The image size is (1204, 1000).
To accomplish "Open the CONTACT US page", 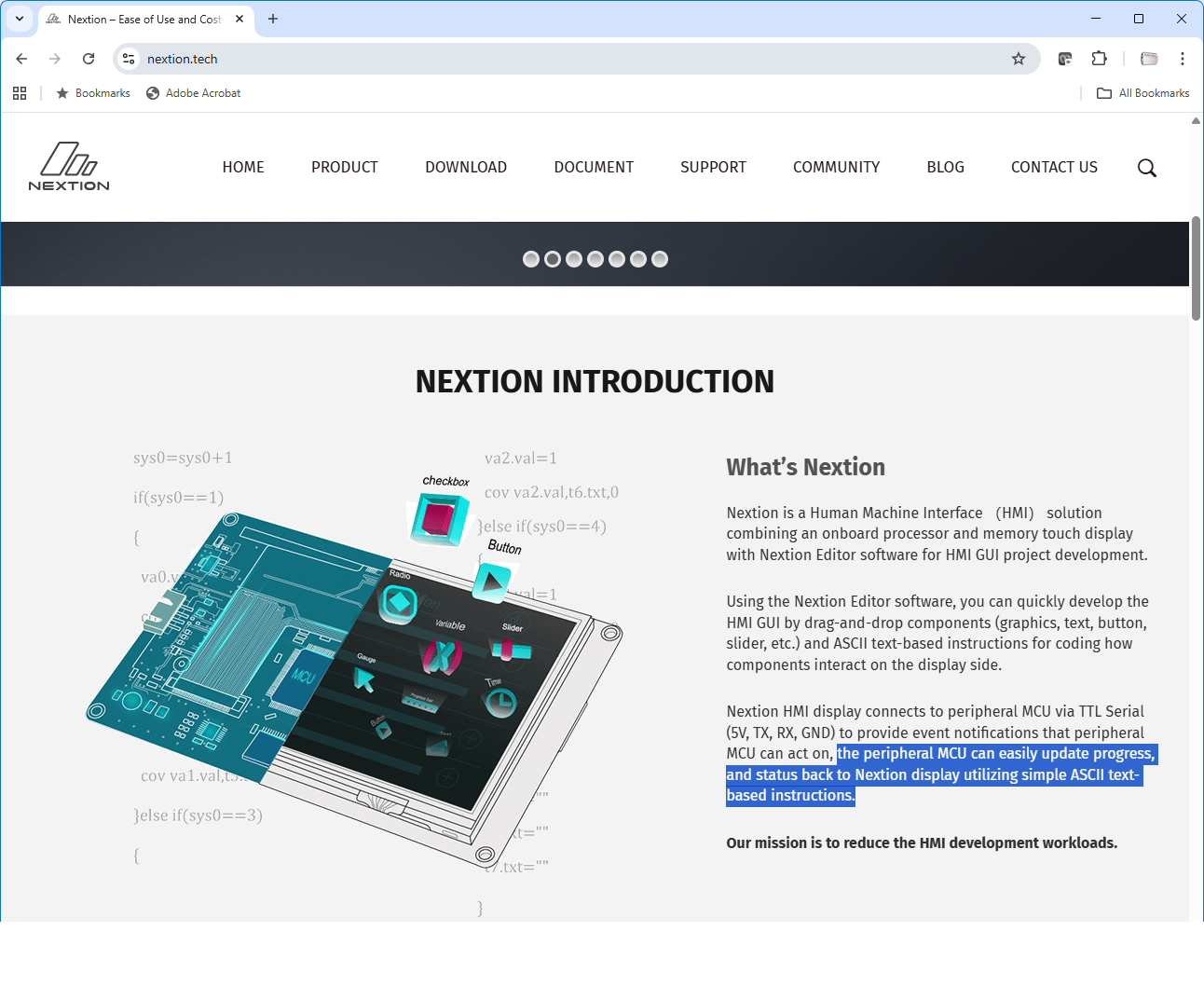I will (1054, 168).
